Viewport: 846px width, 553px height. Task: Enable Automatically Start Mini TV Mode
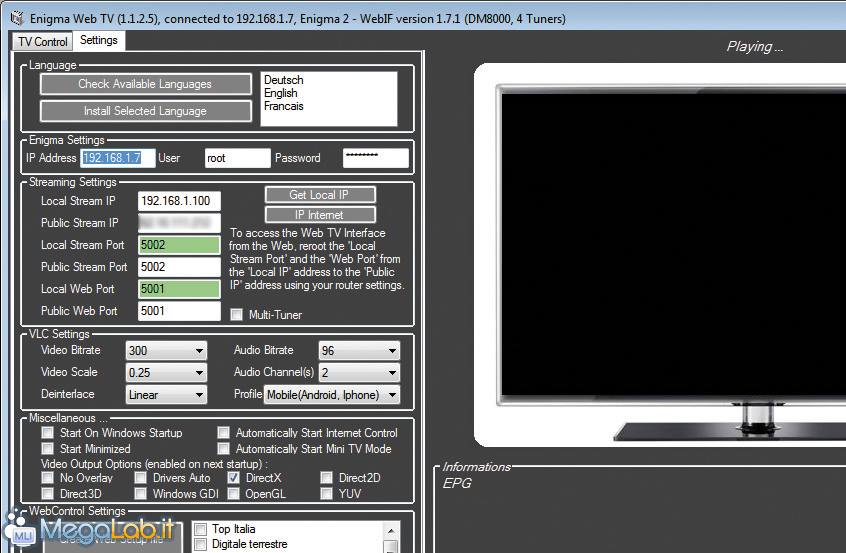tap(223, 448)
